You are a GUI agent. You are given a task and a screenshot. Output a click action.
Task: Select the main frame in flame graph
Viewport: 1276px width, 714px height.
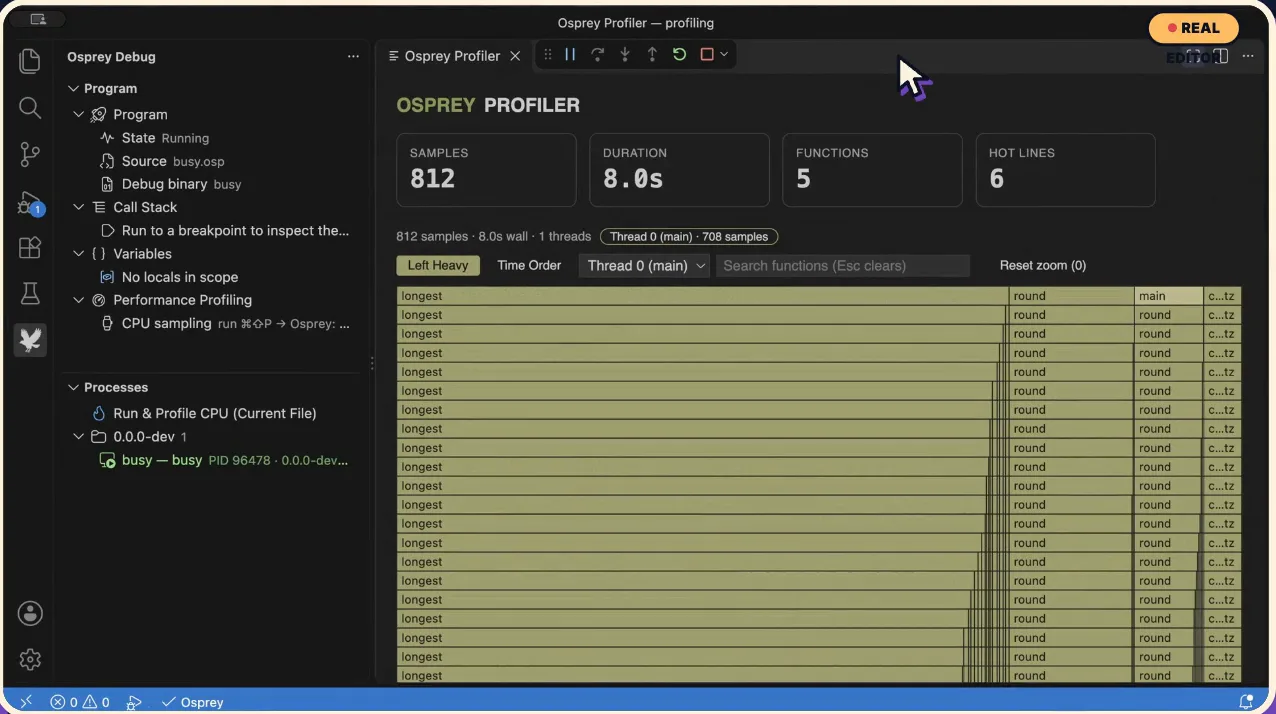tap(1168, 296)
